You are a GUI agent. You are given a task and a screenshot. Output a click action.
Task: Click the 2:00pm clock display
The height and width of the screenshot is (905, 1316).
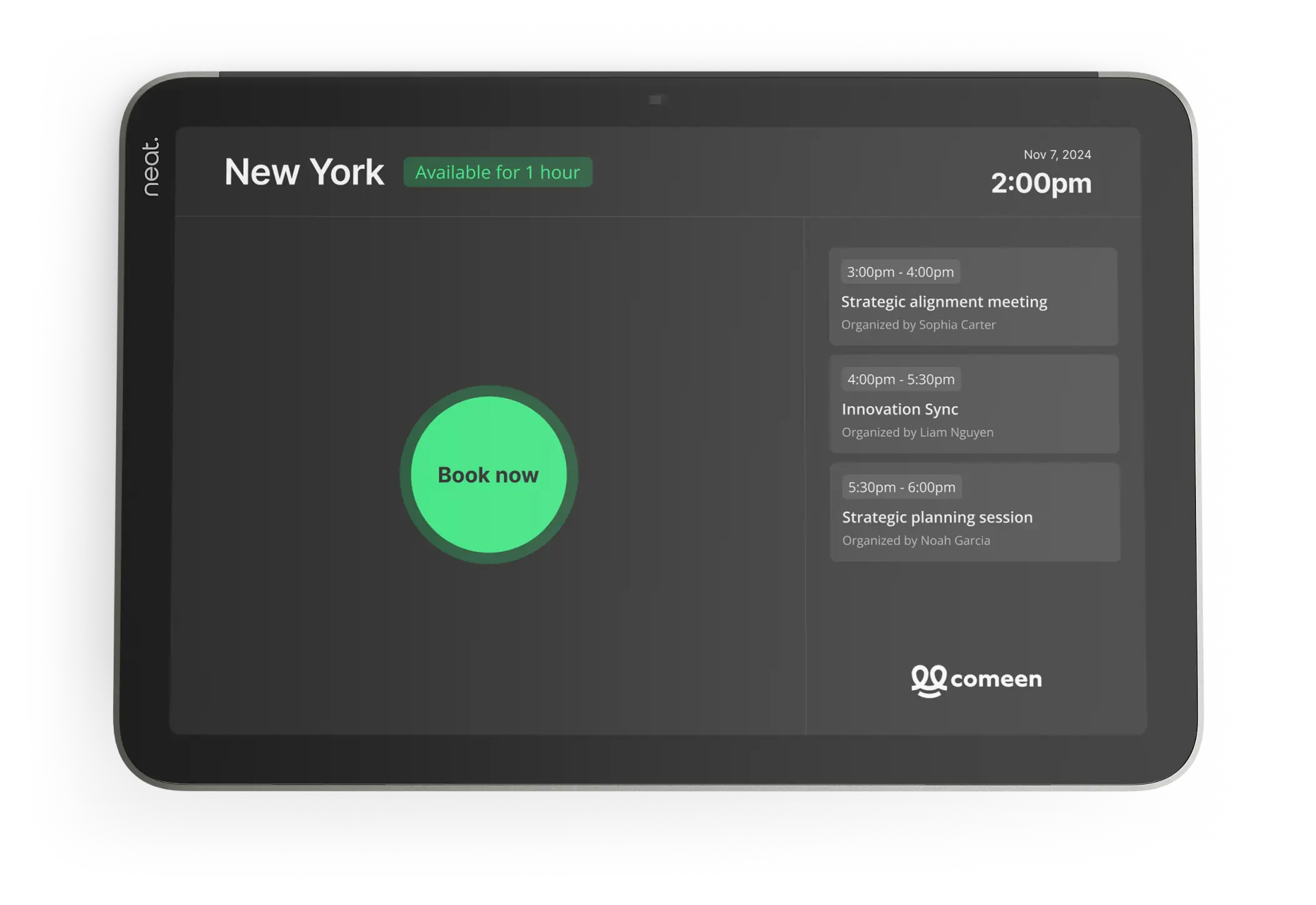click(x=1041, y=184)
